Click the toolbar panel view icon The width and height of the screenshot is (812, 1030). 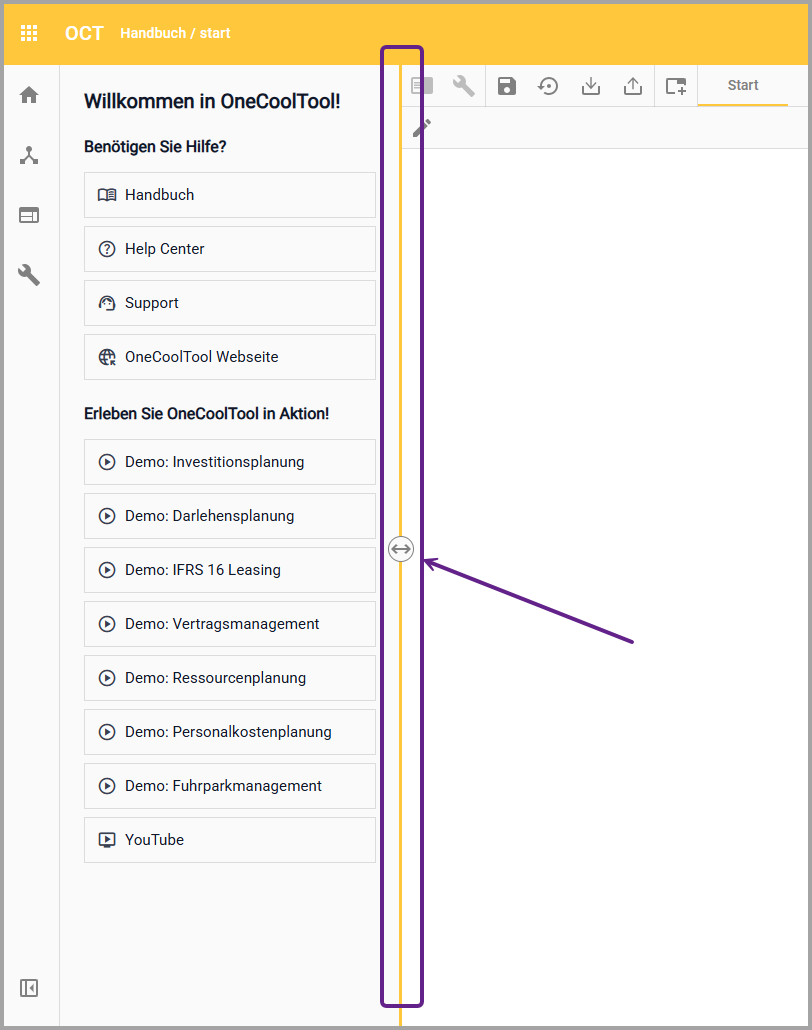point(422,86)
